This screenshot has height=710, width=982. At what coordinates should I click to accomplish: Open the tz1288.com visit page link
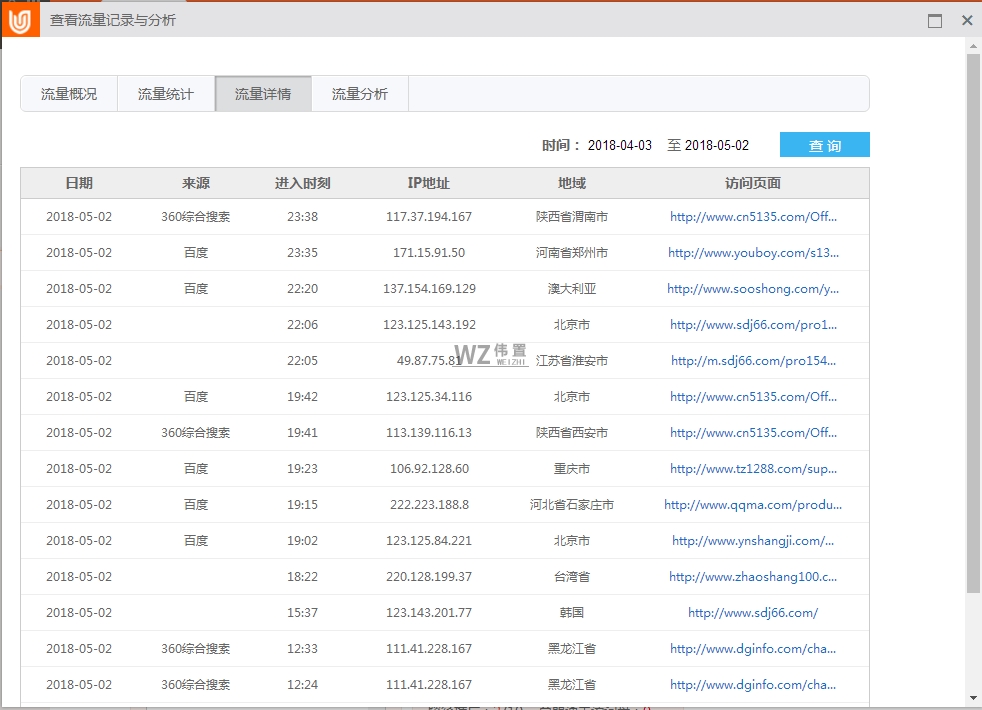(x=752, y=468)
